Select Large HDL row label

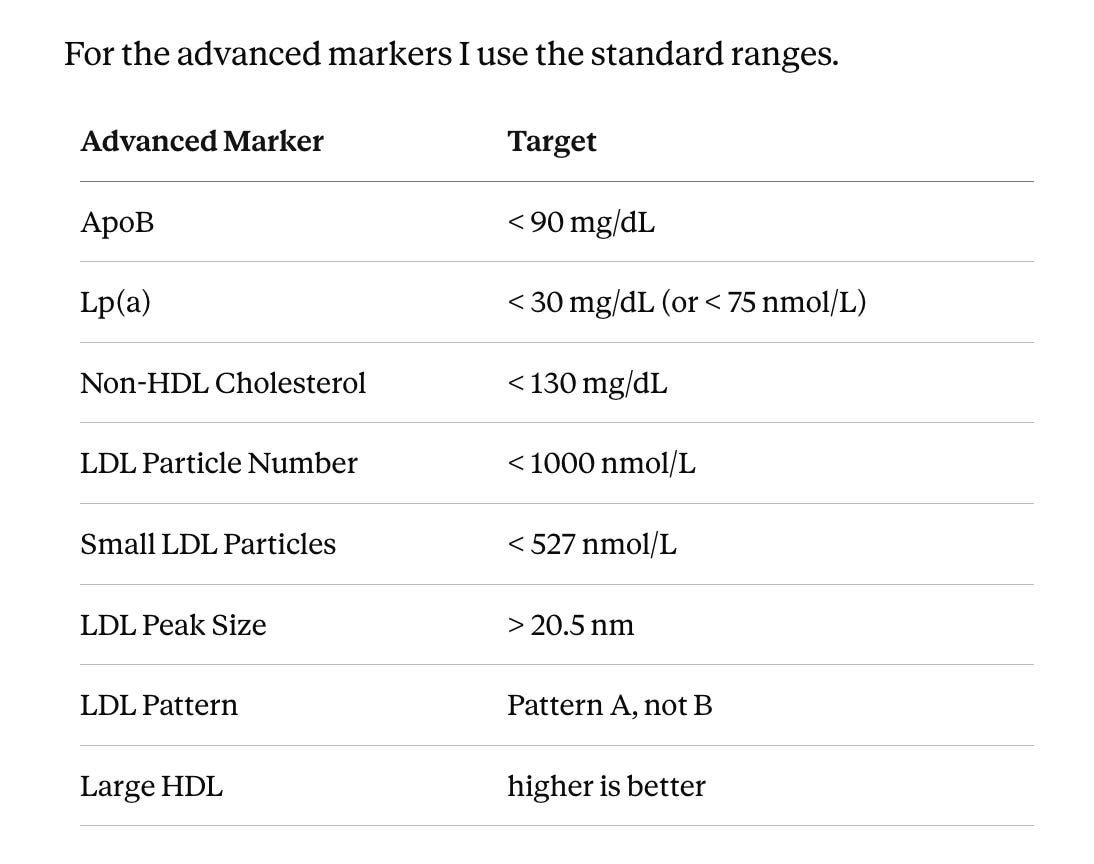[x=151, y=787]
